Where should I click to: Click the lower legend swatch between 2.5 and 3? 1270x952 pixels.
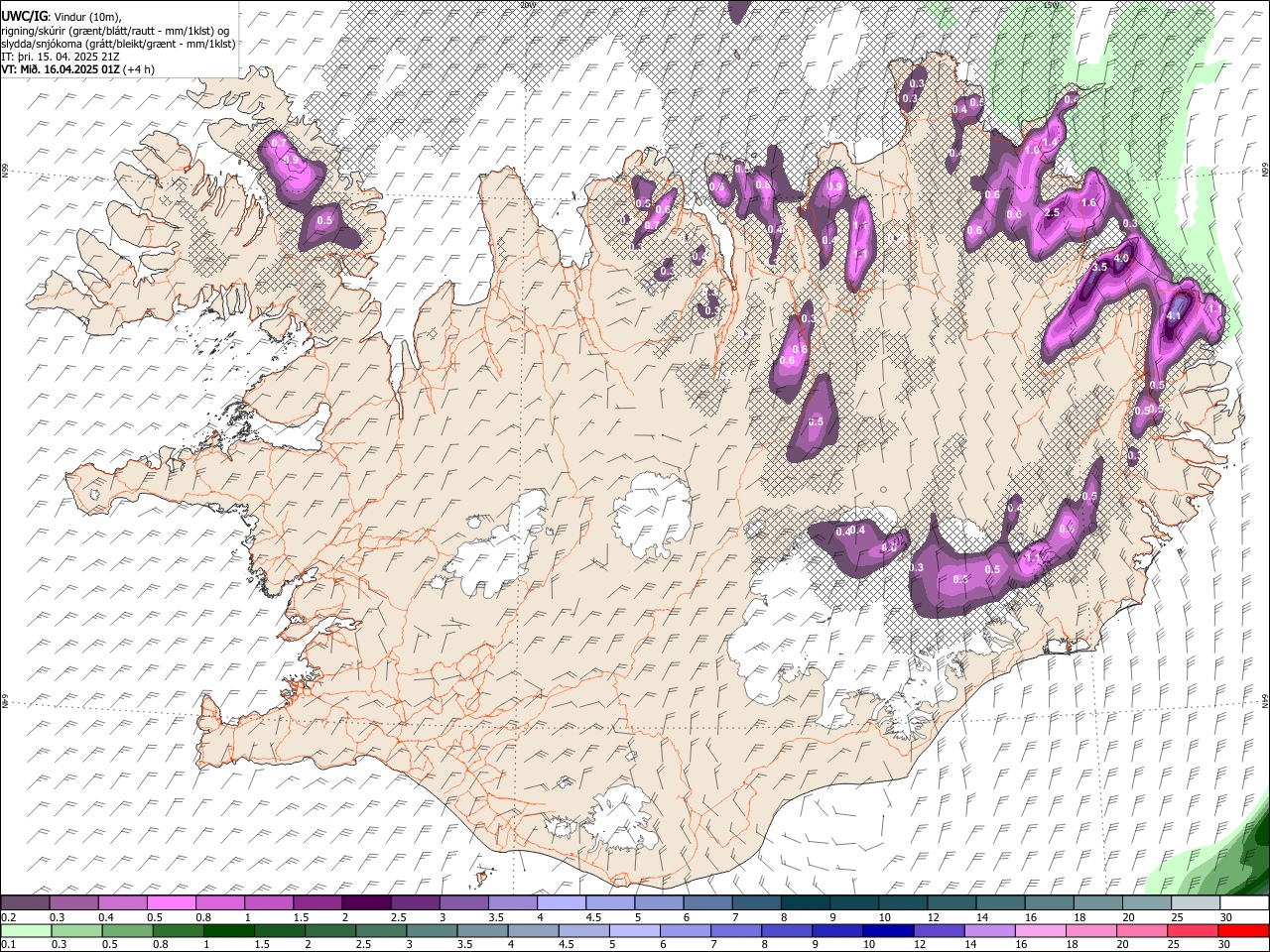pyautogui.click(x=381, y=930)
